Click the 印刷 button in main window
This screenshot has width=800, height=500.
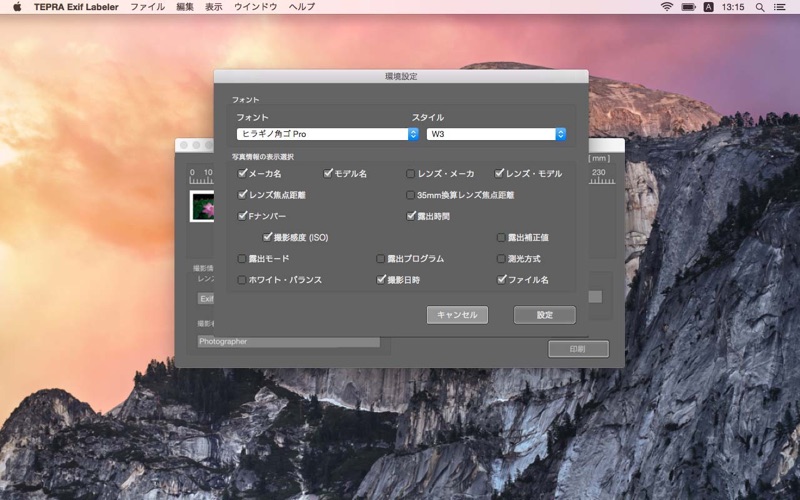579,349
